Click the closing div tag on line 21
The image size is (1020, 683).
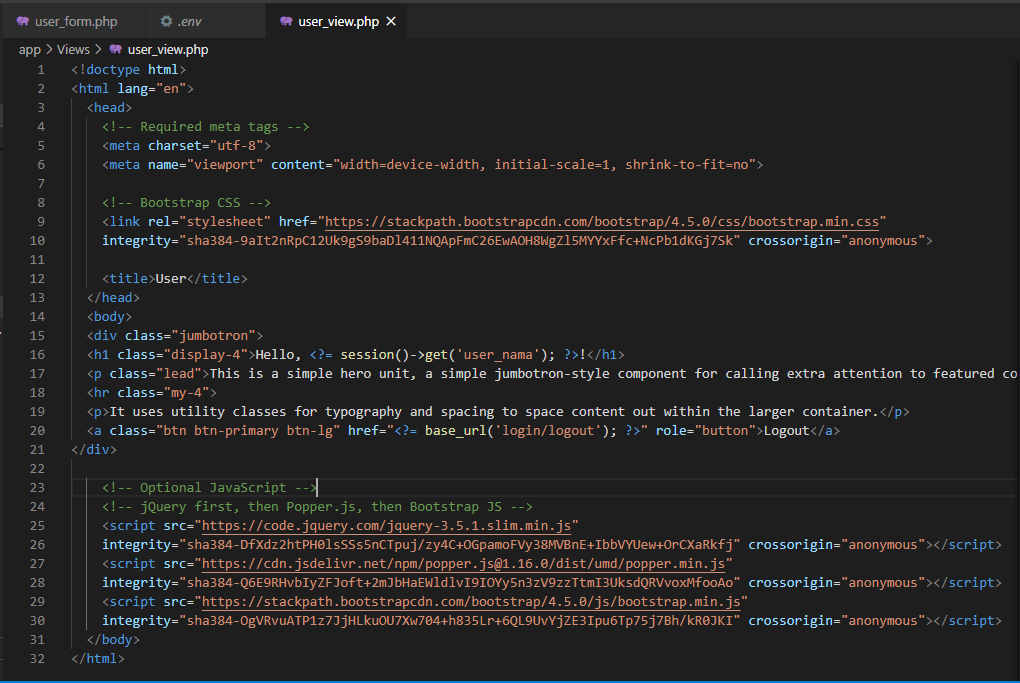click(94, 449)
